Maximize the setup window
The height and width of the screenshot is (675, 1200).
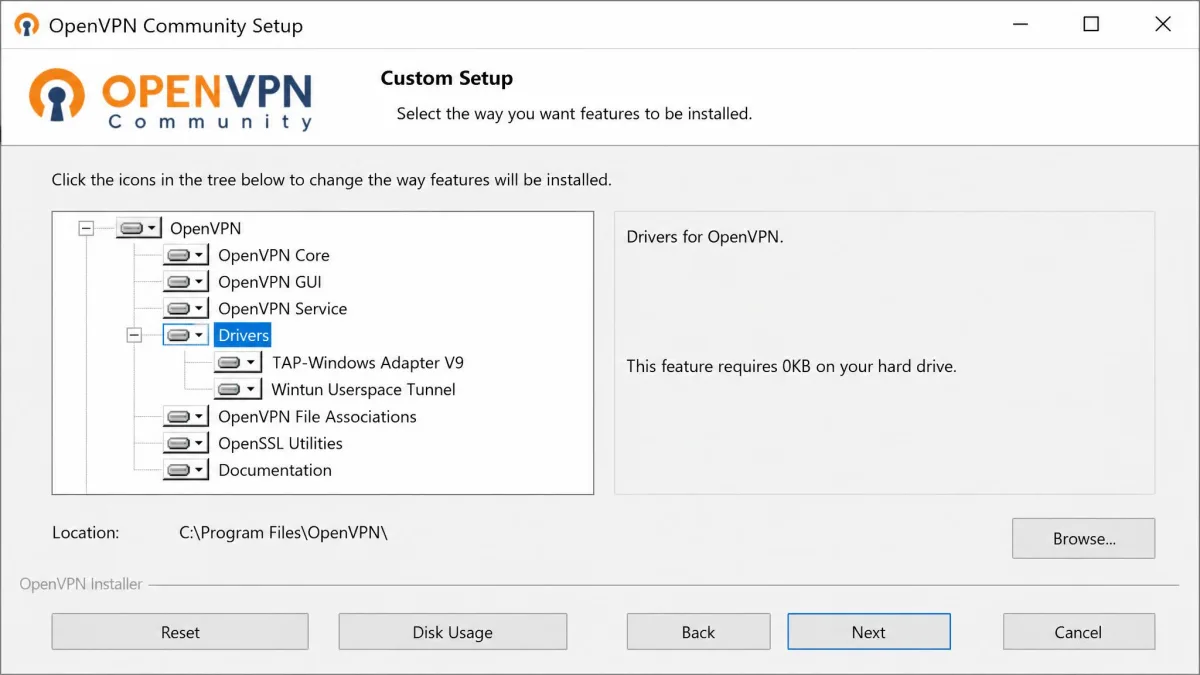[1091, 25]
